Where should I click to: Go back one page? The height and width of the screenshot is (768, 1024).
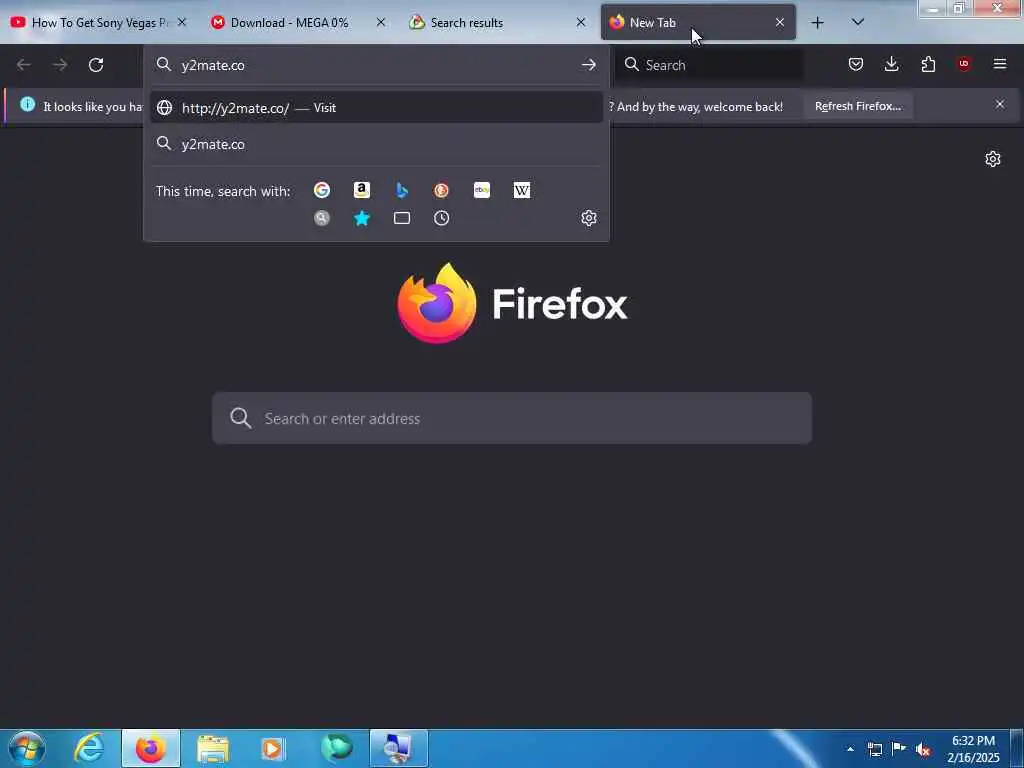click(24, 65)
